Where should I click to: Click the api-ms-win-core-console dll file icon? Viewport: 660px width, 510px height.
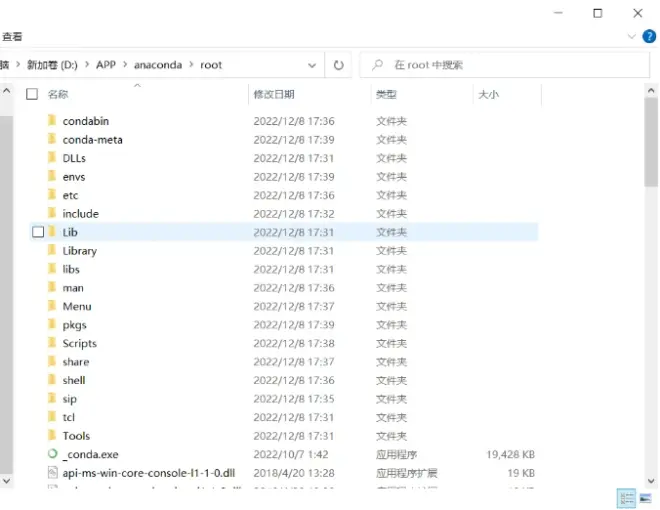coord(53,473)
